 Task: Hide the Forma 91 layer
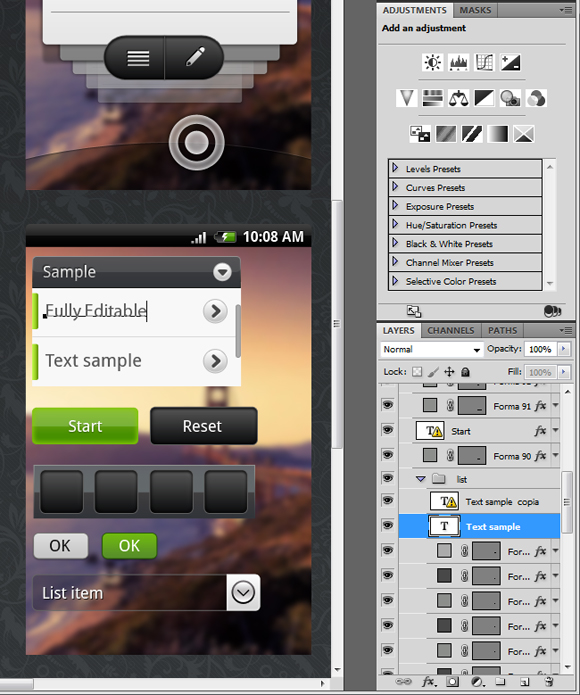click(388, 405)
